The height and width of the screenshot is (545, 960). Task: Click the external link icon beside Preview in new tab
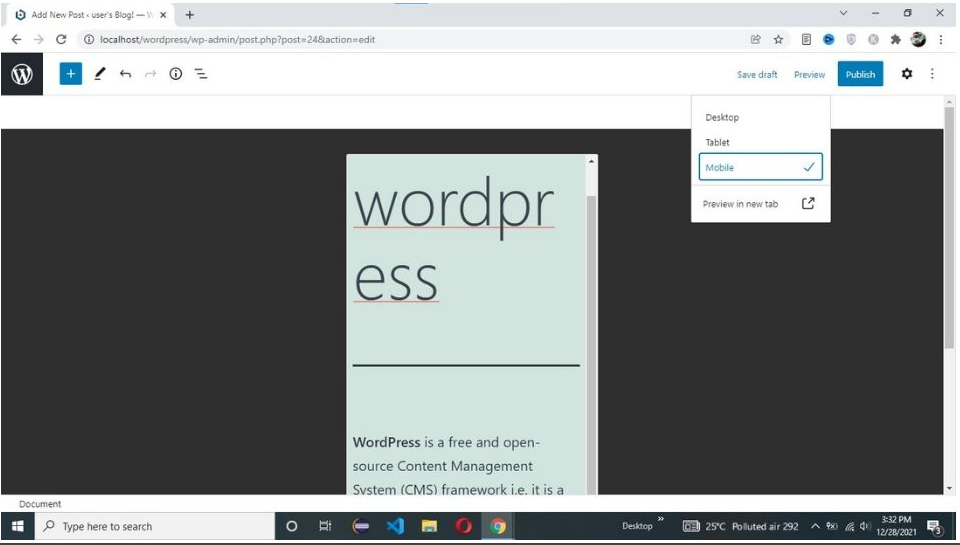808,203
